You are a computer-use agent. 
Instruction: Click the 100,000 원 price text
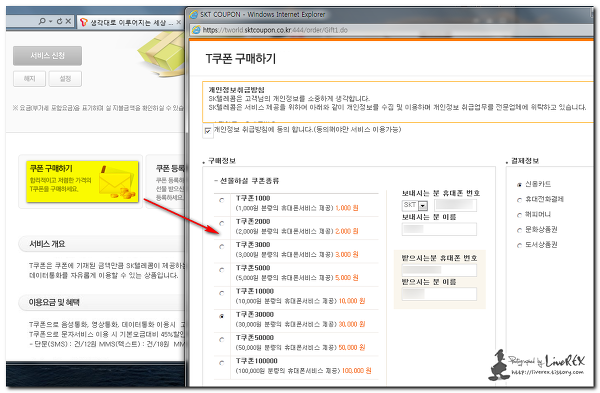[x=356, y=371]
